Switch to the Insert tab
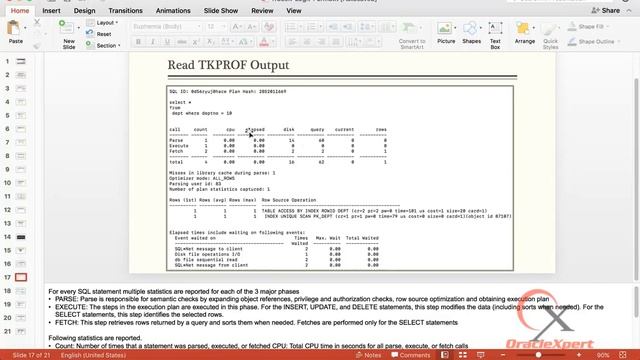640x360 pixels. coord(51,11)
